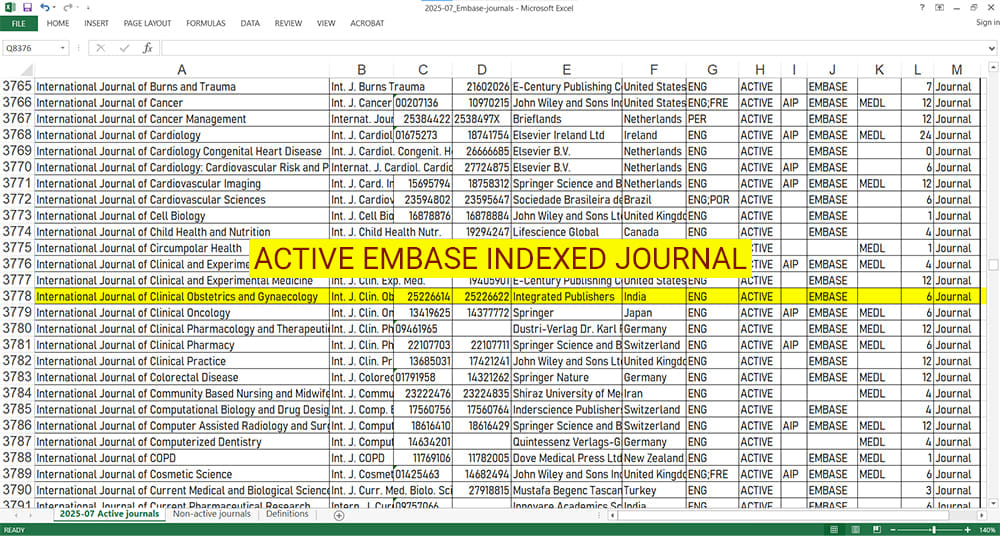Open the FILE tab
1000x536 pixels.
coord(18,24)
